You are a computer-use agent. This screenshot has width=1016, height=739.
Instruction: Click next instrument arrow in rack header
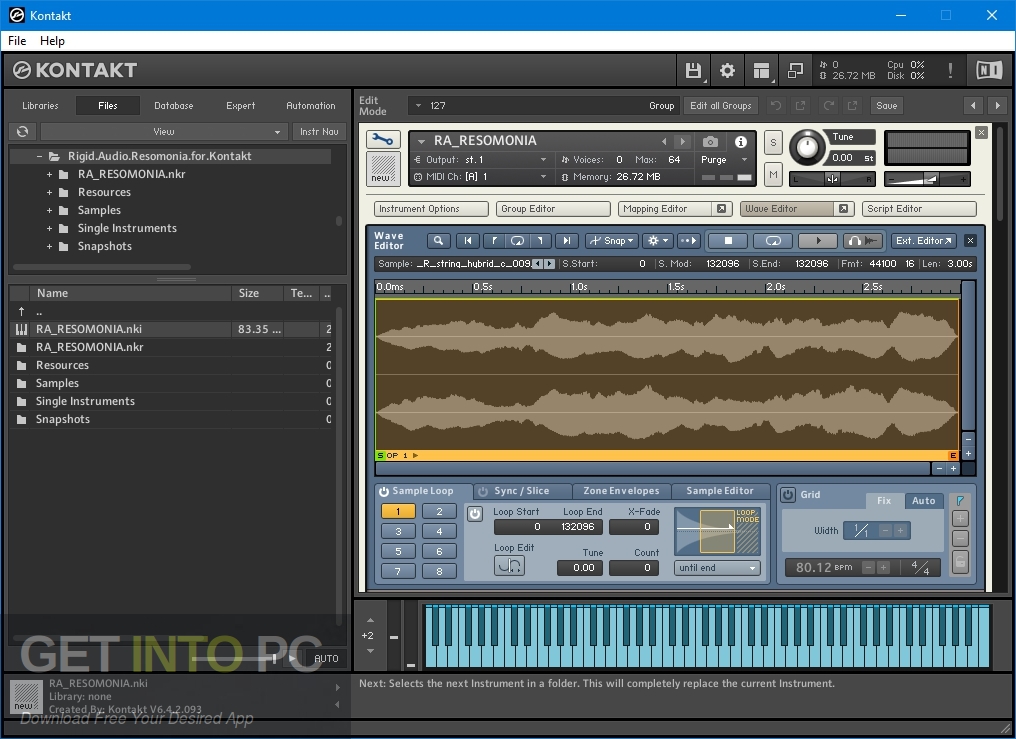click(x=682, y=141)
